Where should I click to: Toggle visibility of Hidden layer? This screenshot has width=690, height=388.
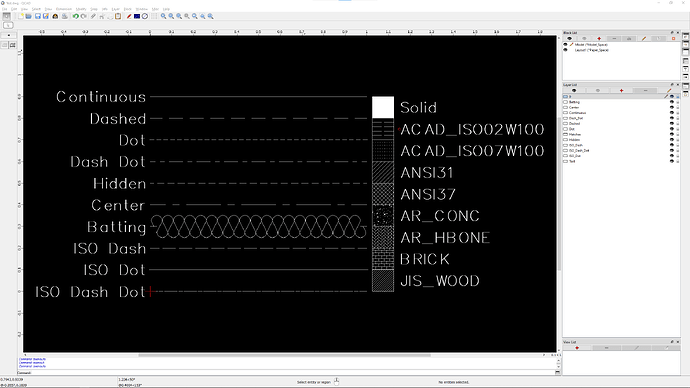[672, 140]
